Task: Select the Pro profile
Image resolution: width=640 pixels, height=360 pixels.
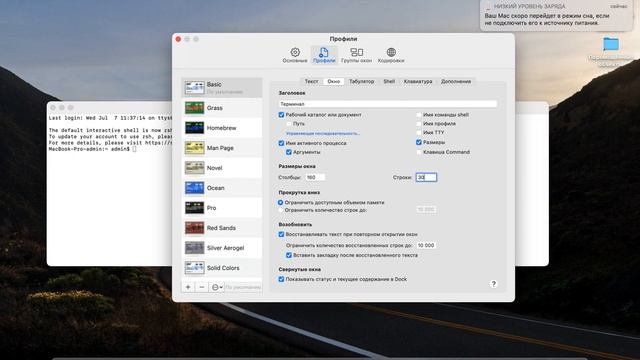Action: 222,208
